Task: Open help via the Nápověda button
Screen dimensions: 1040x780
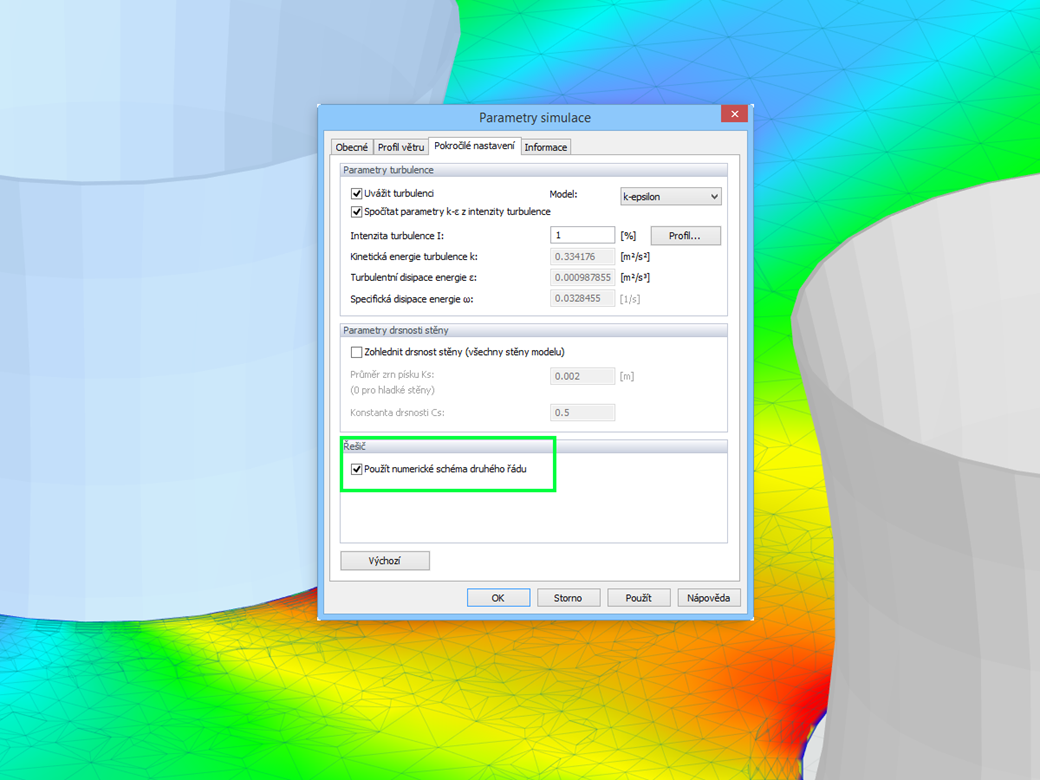Action: pyautogui.click(x=708, y=597)
